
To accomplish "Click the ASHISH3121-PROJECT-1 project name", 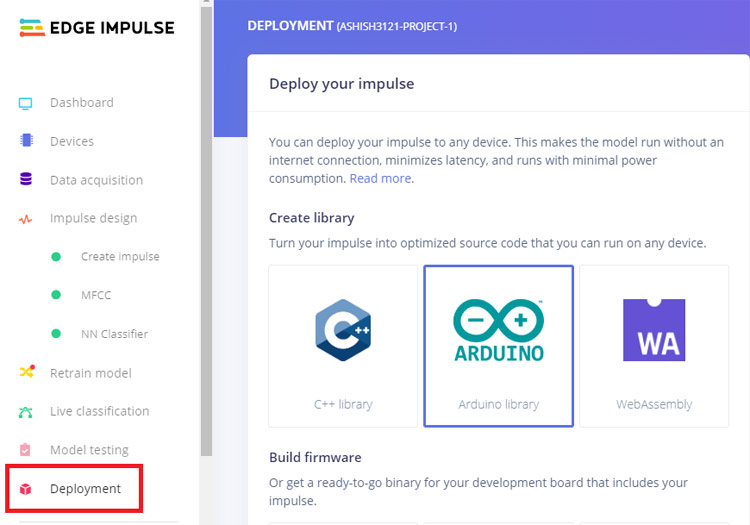I will pyautogui.click(x=397, y=26).
